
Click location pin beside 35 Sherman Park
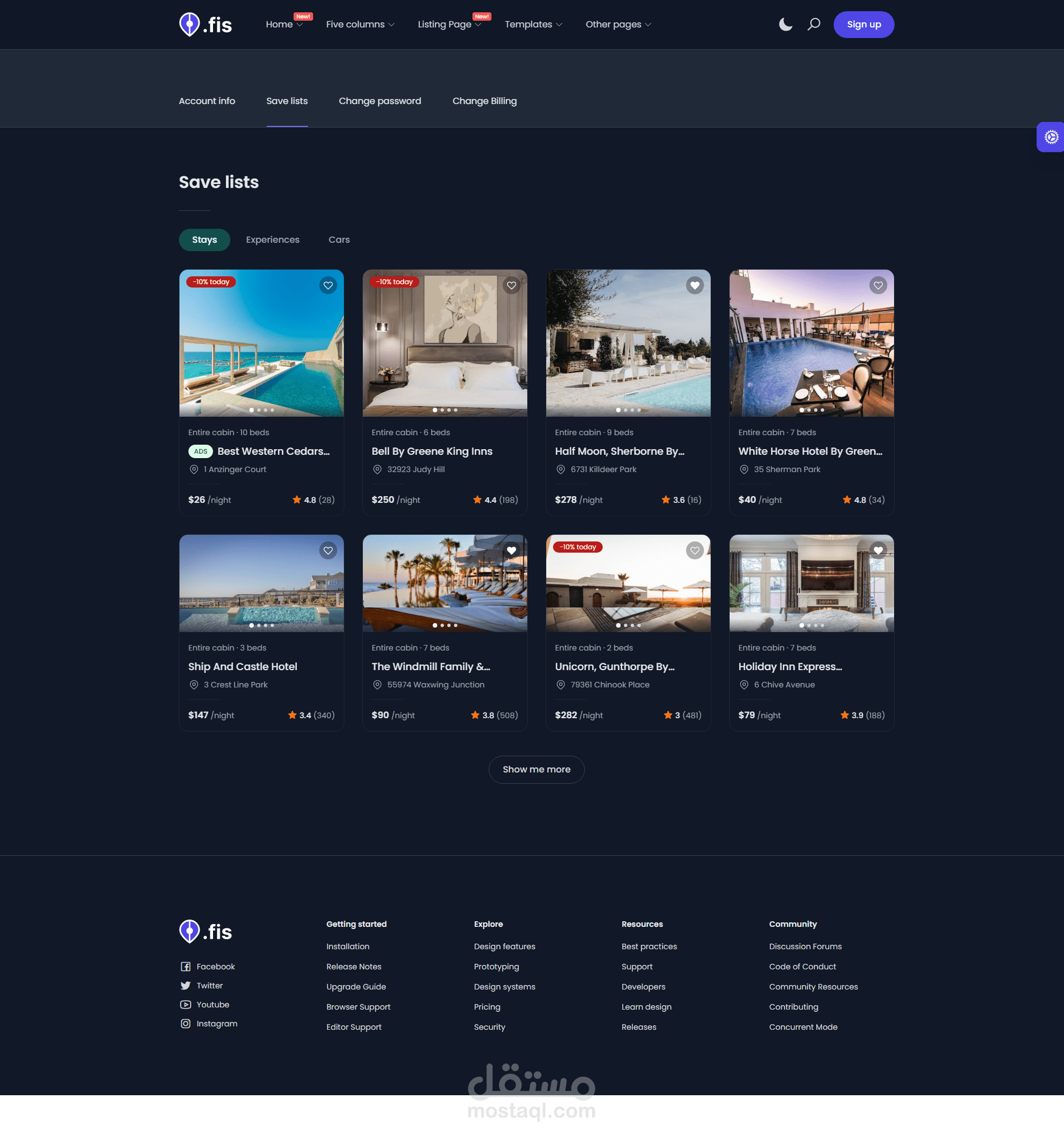pos(744,469)
